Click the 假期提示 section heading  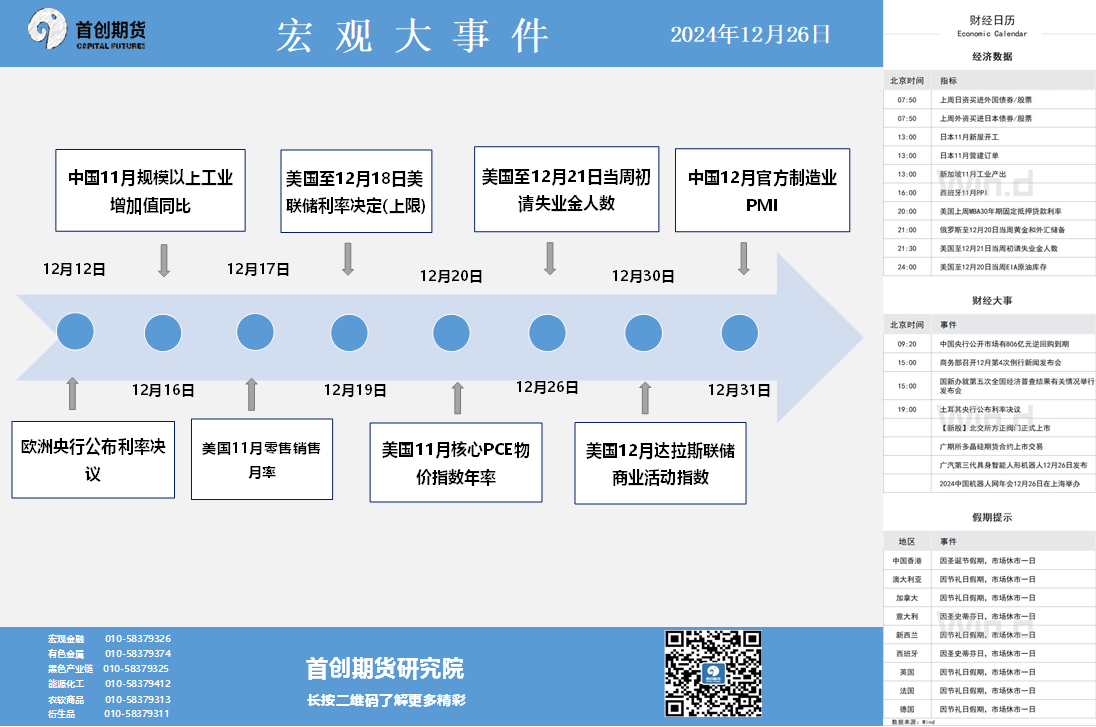[x=992, y=517]
